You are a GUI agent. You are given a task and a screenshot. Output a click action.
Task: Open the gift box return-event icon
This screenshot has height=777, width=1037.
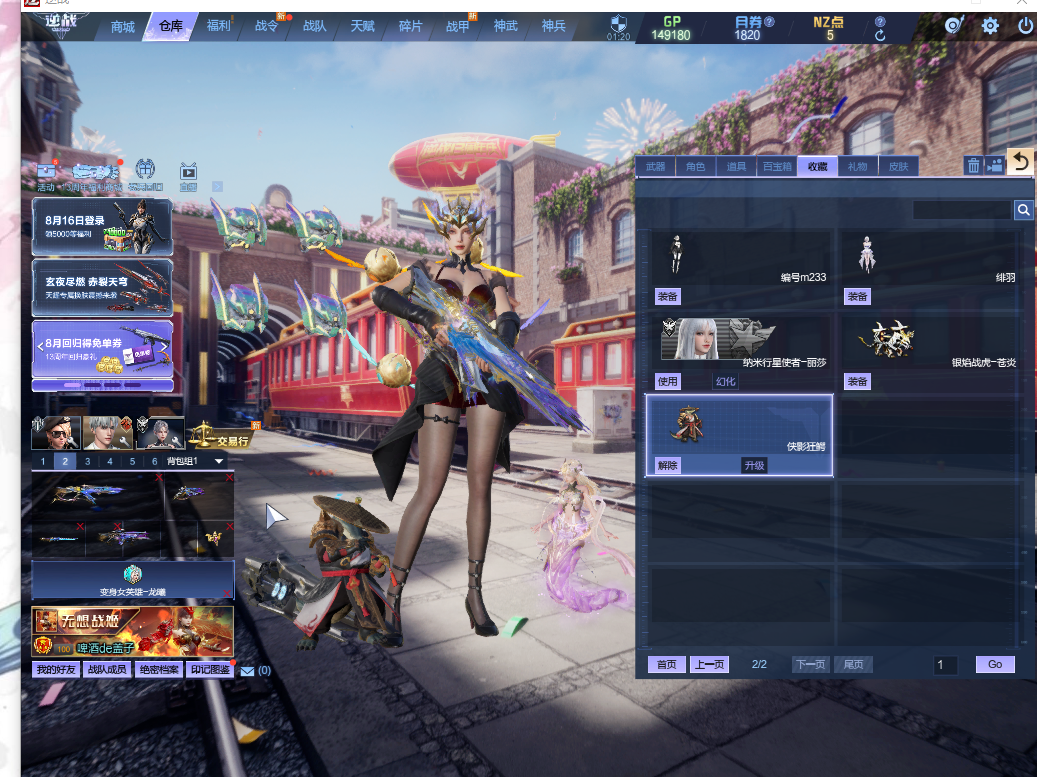click(x=145, y=175)
